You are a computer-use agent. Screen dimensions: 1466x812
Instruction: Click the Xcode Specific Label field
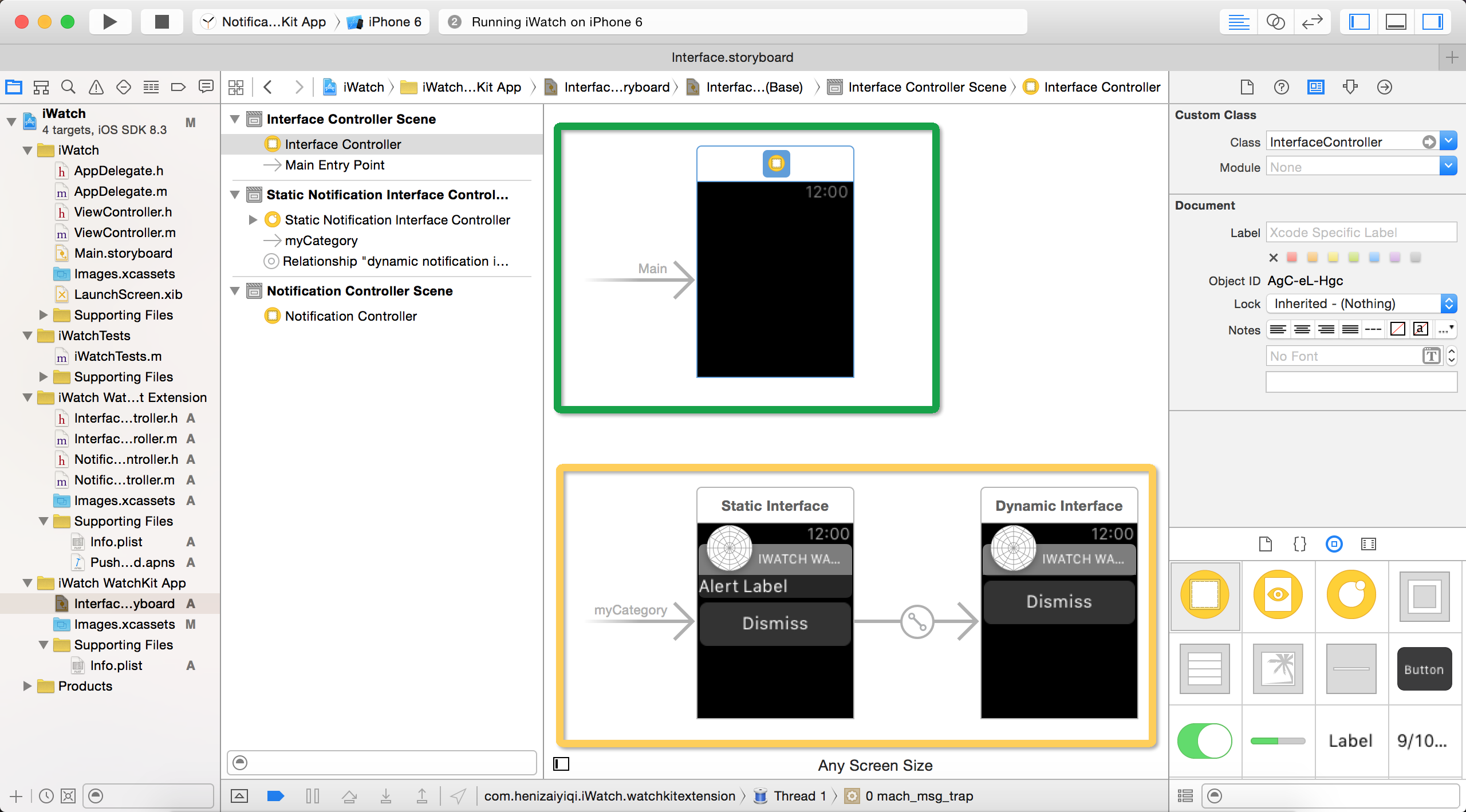click(1362, 232)
